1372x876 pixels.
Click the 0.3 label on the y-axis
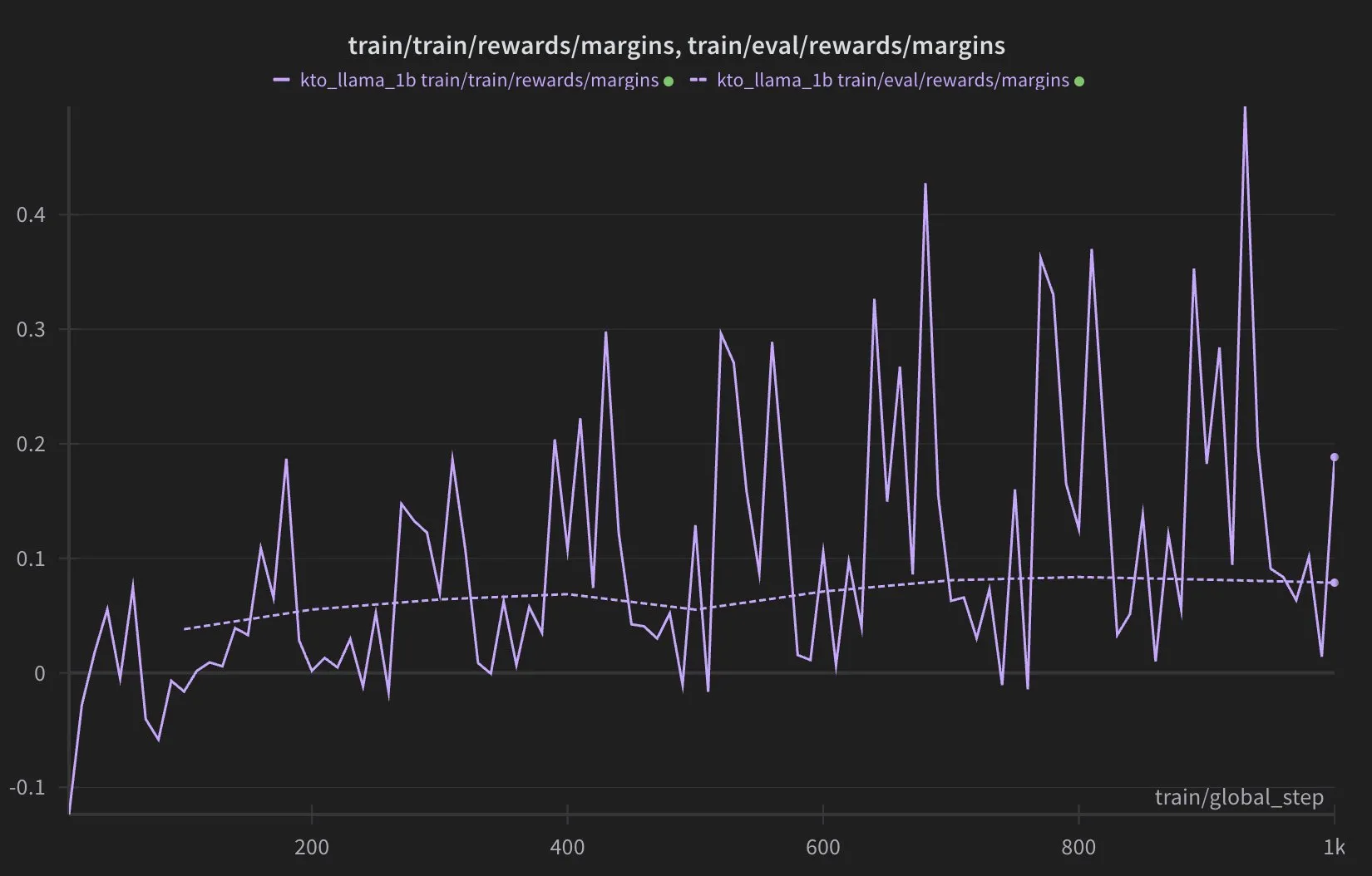coord(31,330)
